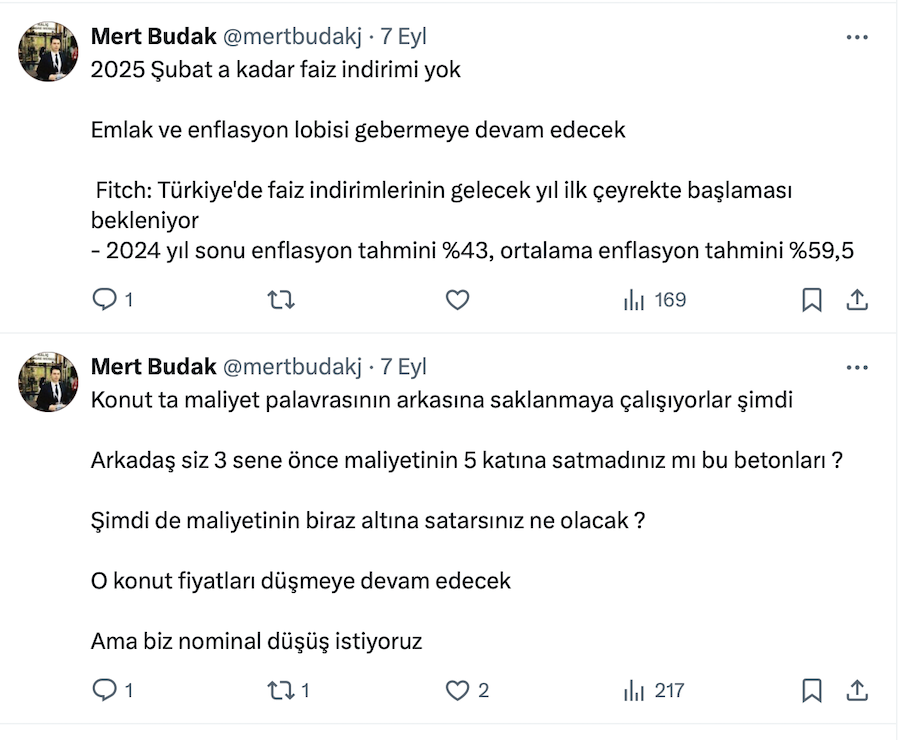Reply to the Fitch faiz indirimi tweet

click(105, 300)
